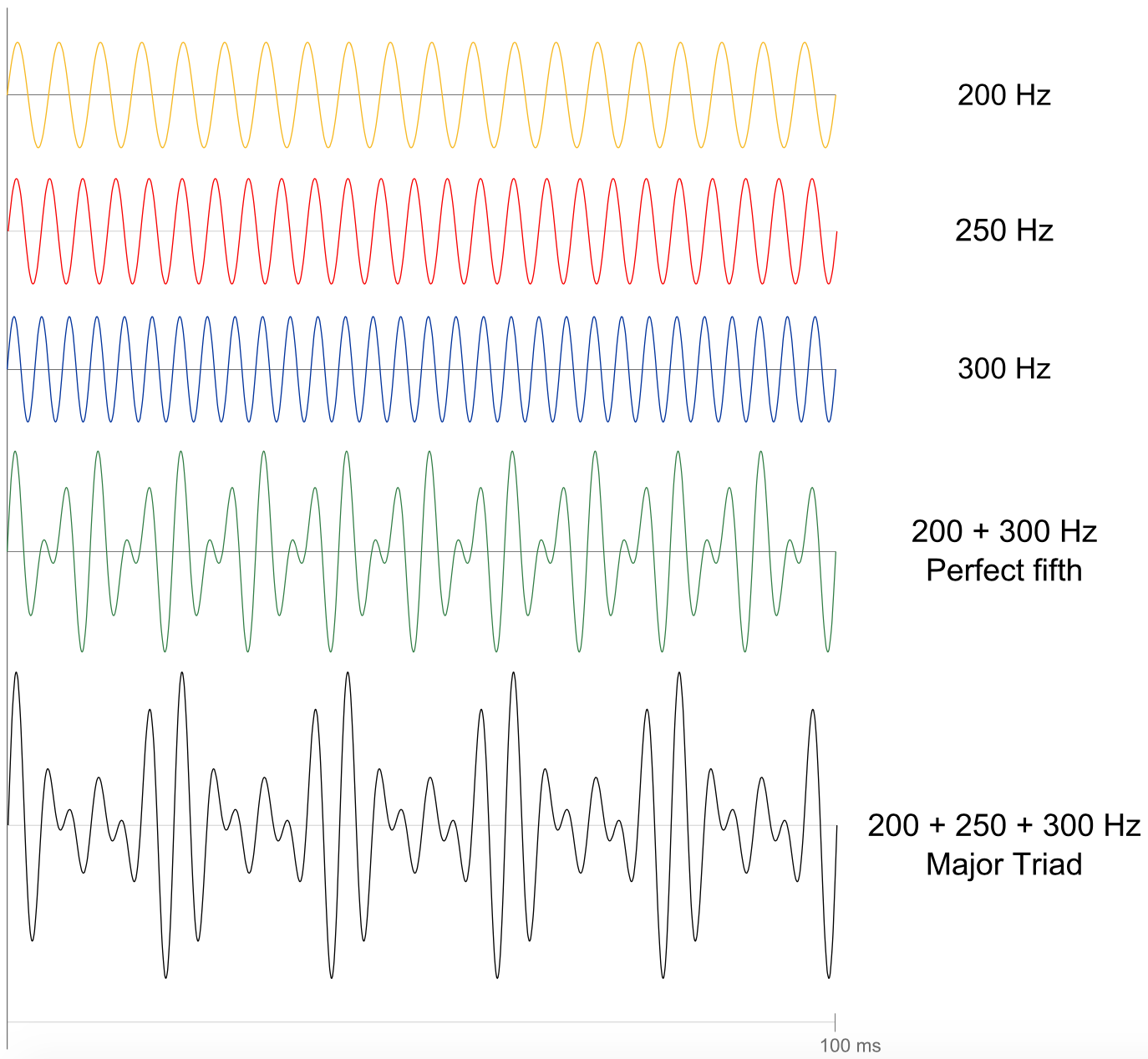Click the "Perfect fifth" text
Screen dimensions: 1148x1059
(x=1003, y=570)
